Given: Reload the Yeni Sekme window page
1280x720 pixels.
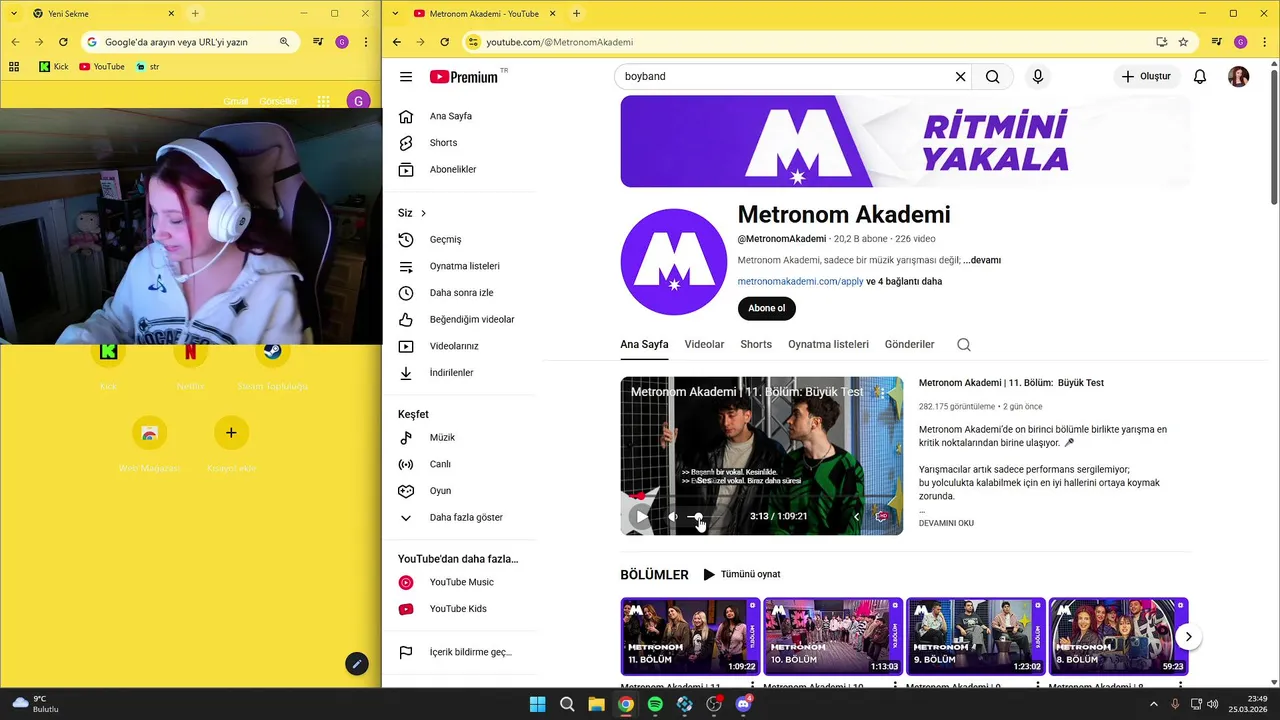Looking at the screenshot, I should (x=63, y=42).
